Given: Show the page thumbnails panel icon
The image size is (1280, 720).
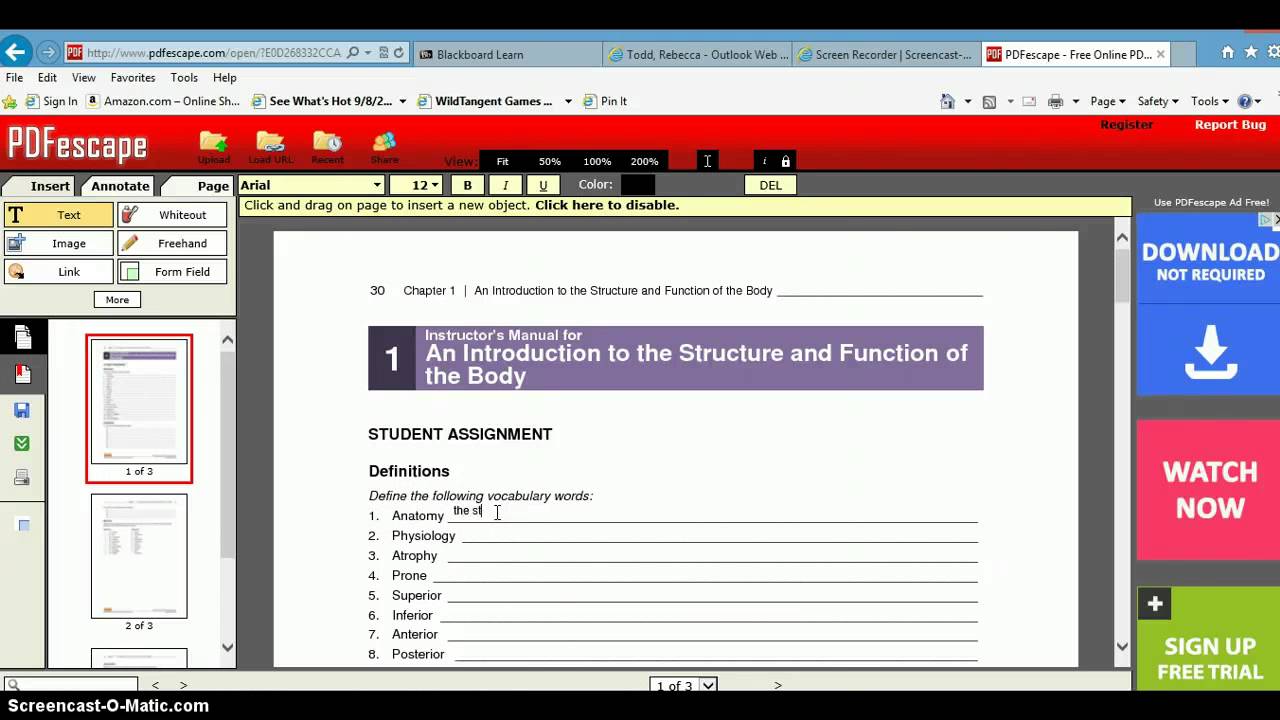Looking at the screenshot, I should pyautogui.click(x=22, y=337).
